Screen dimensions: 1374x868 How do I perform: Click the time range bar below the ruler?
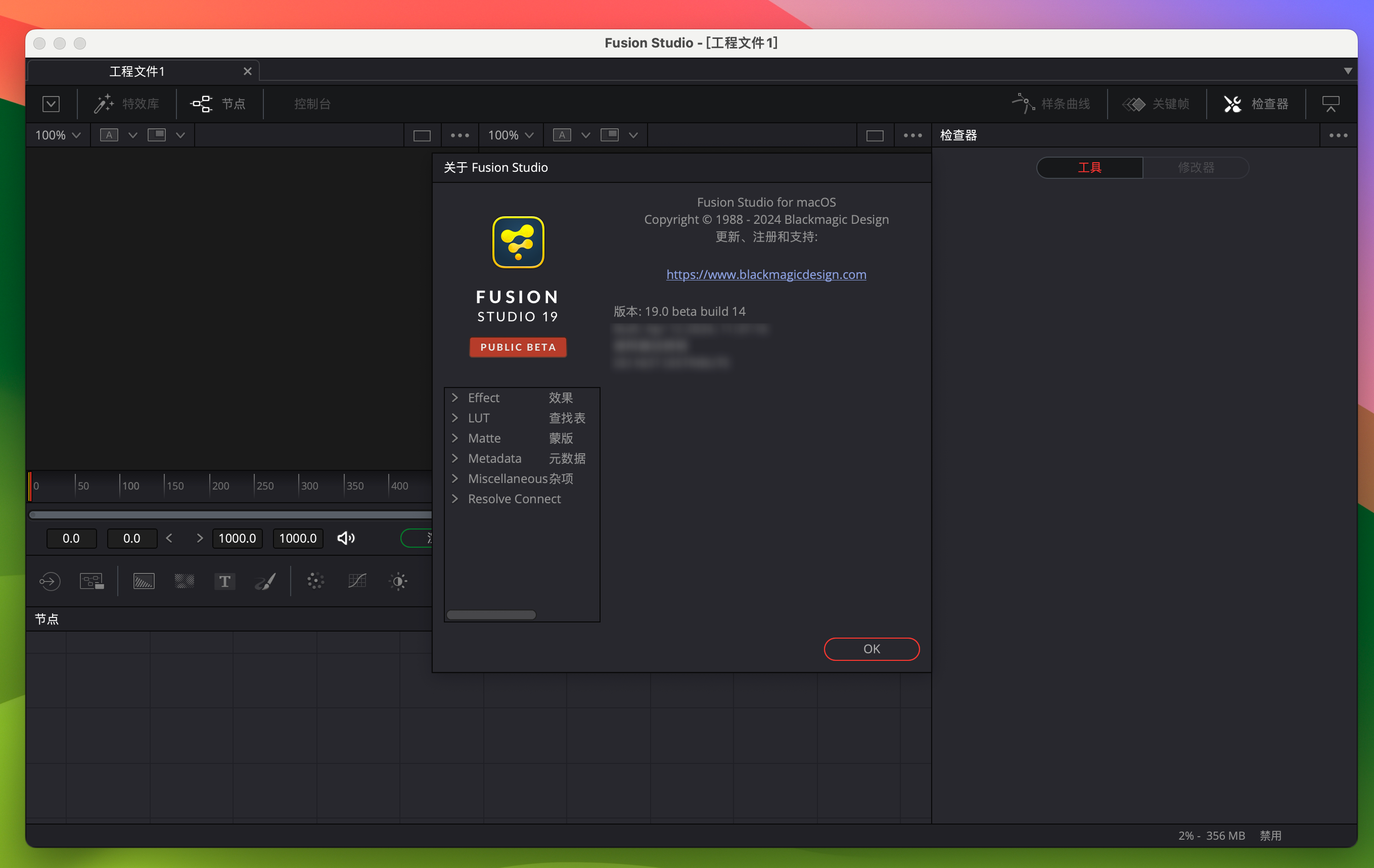coord(231,514)
